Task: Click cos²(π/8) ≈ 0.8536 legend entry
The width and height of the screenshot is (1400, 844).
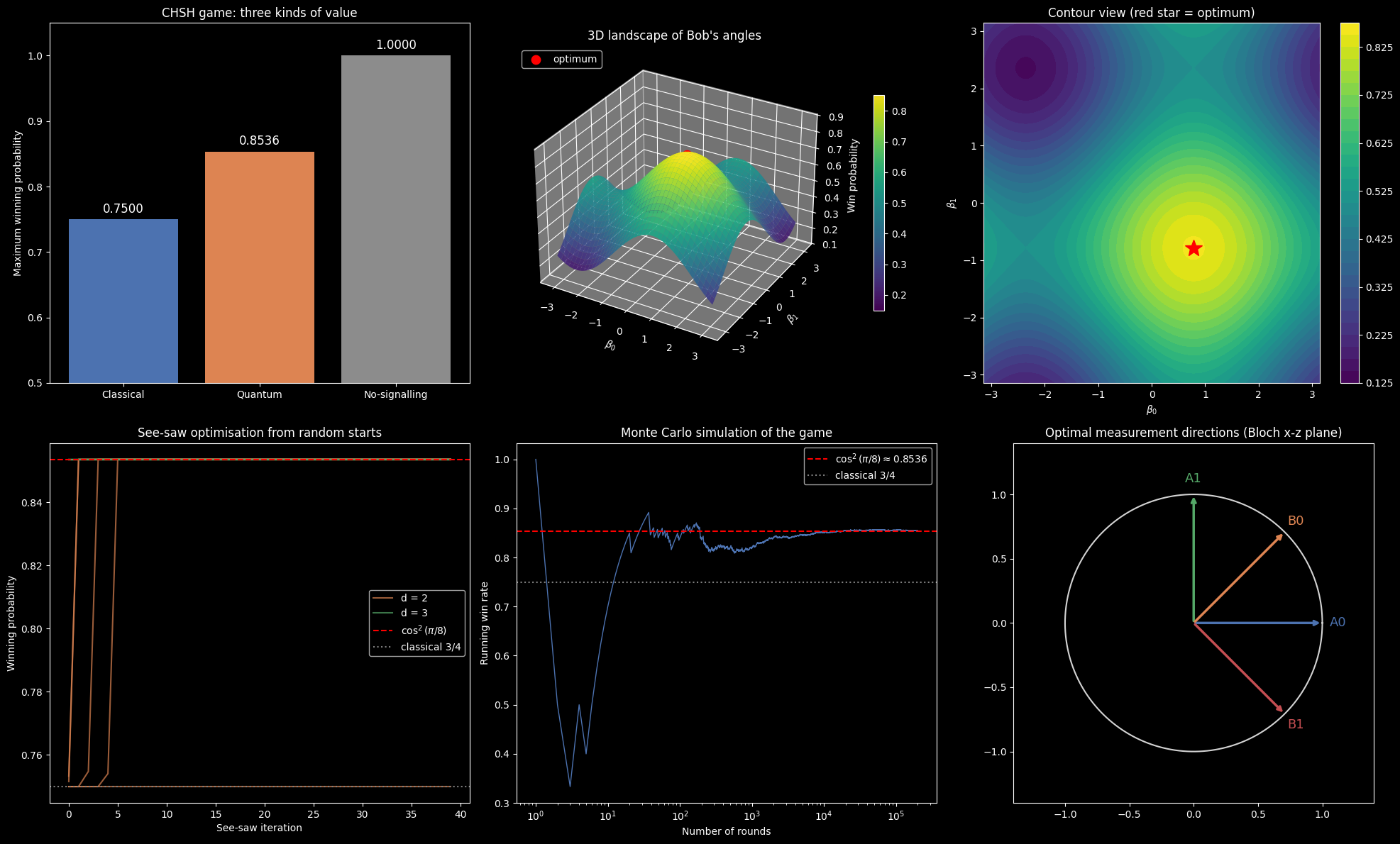Action: tap(868, 459)
